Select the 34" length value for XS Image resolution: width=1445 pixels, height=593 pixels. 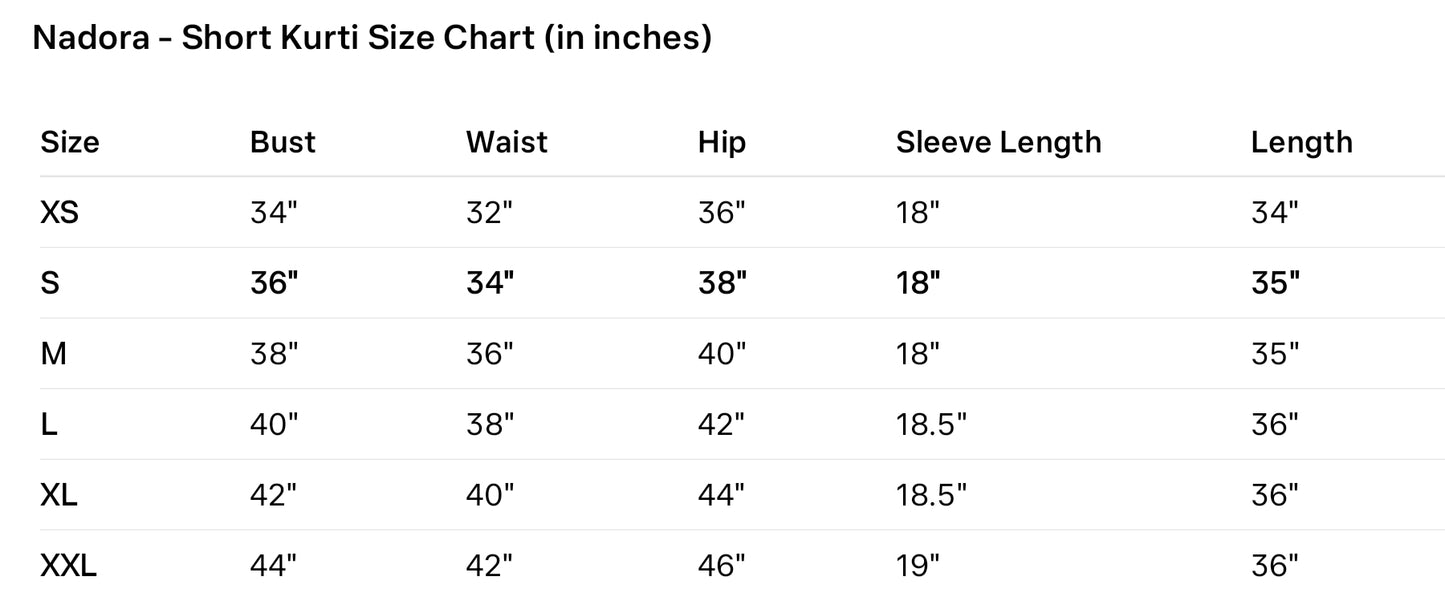[x=1275, y=212]
